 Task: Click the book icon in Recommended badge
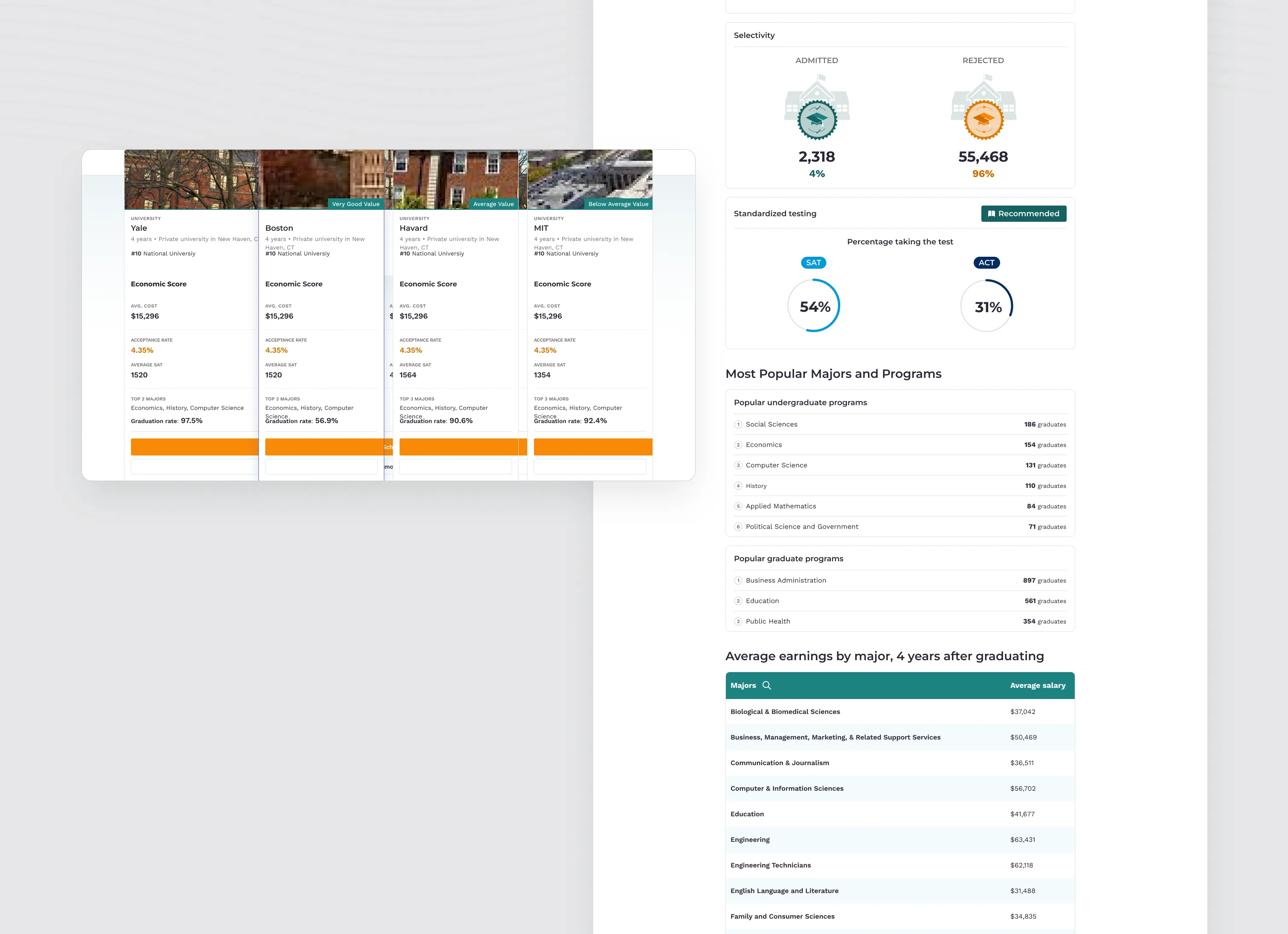[x=991, y=214]
